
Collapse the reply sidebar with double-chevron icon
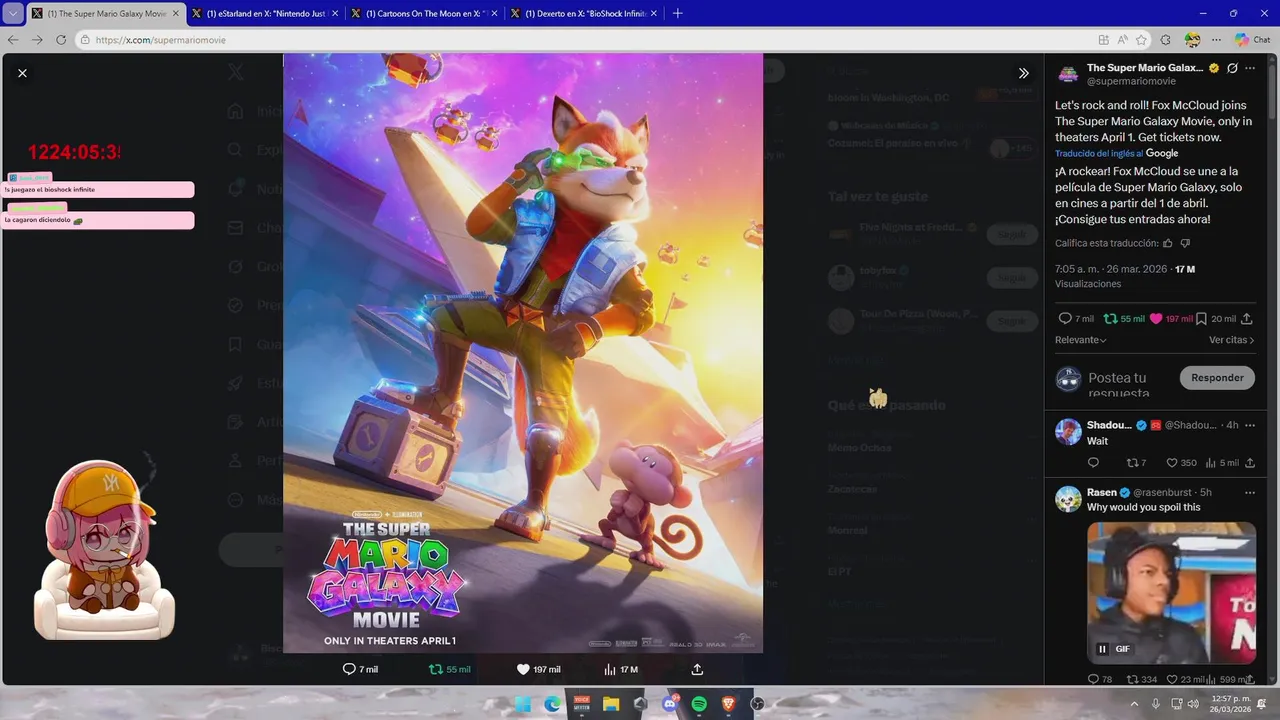pos(1024,73)
